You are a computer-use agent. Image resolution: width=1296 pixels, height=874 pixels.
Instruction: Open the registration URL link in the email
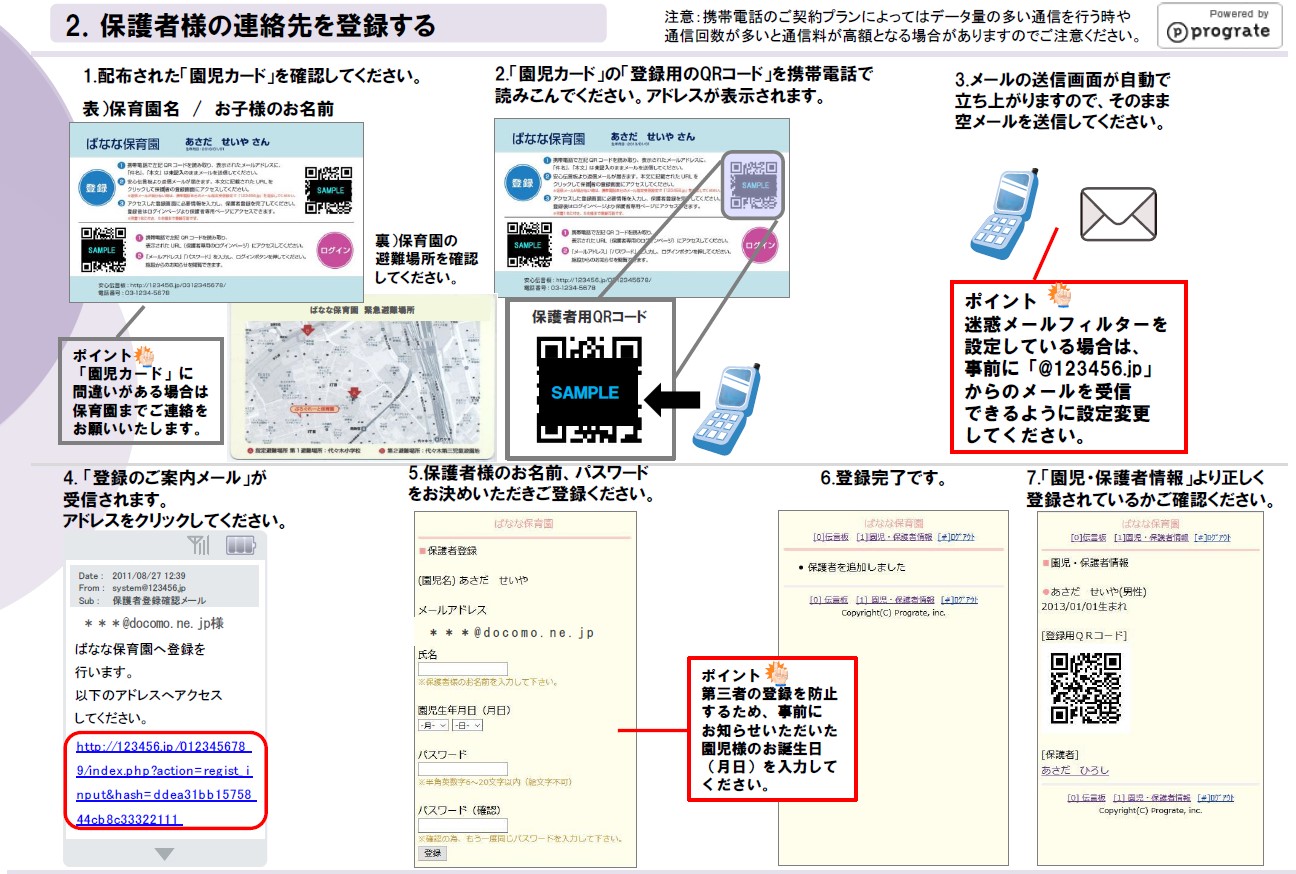click(165, 783)
